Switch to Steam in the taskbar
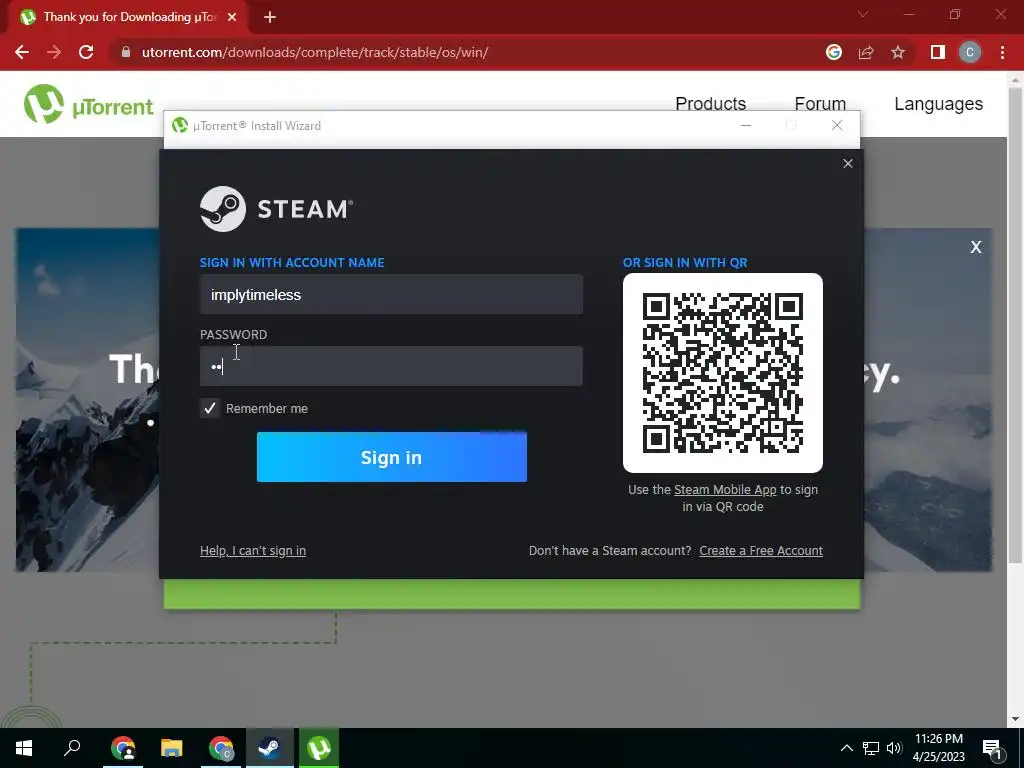Viewport: 1024px width, 768px height. tap(270, 748)
